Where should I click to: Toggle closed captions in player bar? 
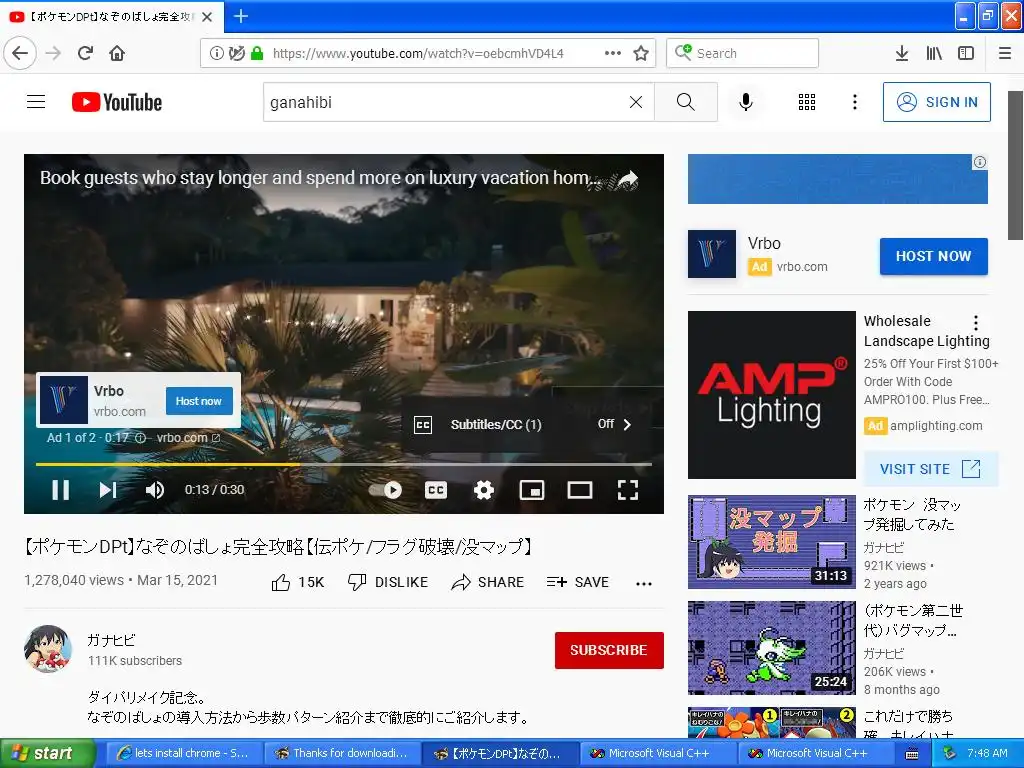436,490
